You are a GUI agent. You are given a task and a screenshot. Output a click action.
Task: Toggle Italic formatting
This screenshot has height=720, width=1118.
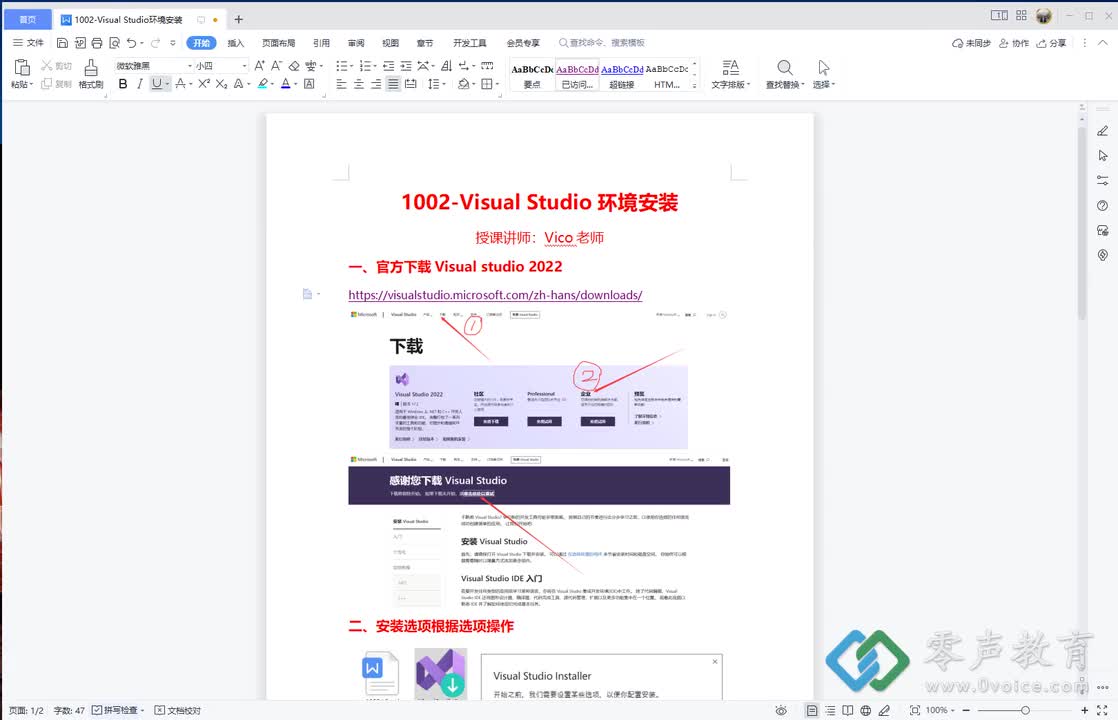tap(140, 84)
